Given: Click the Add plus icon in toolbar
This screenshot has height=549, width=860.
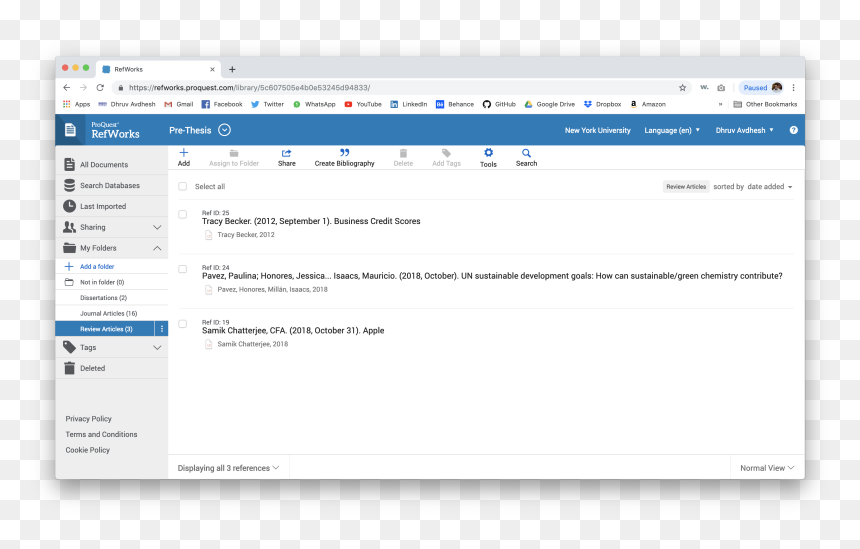Looking at the screenshot, I should [x=184, y=153].
